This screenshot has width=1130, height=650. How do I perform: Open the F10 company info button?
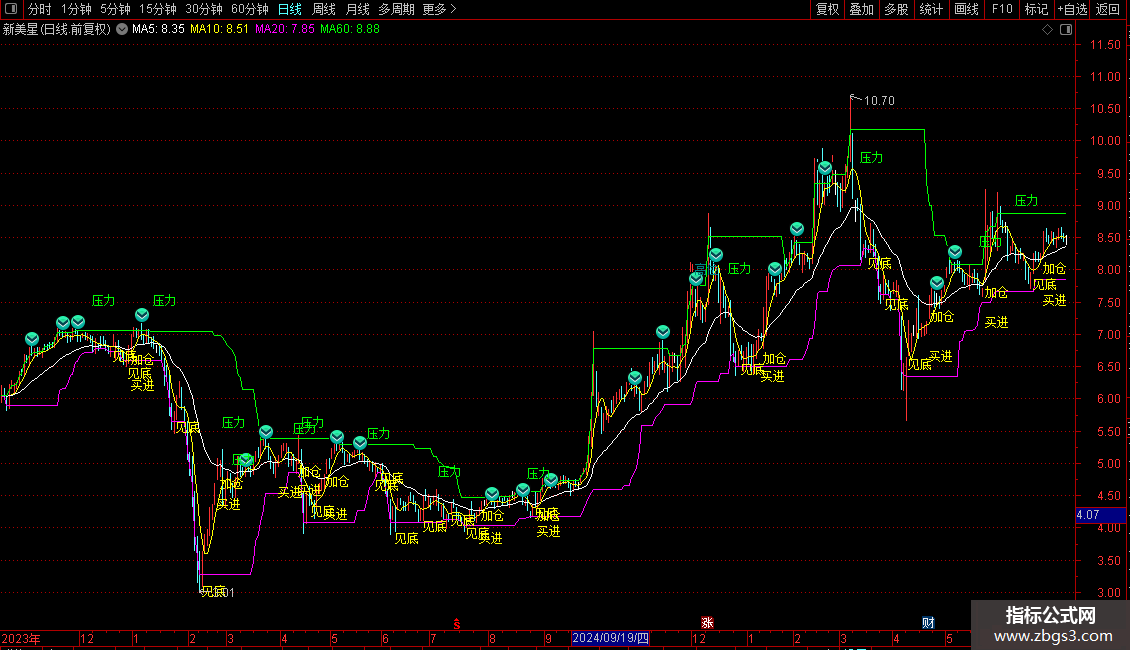1002,9
